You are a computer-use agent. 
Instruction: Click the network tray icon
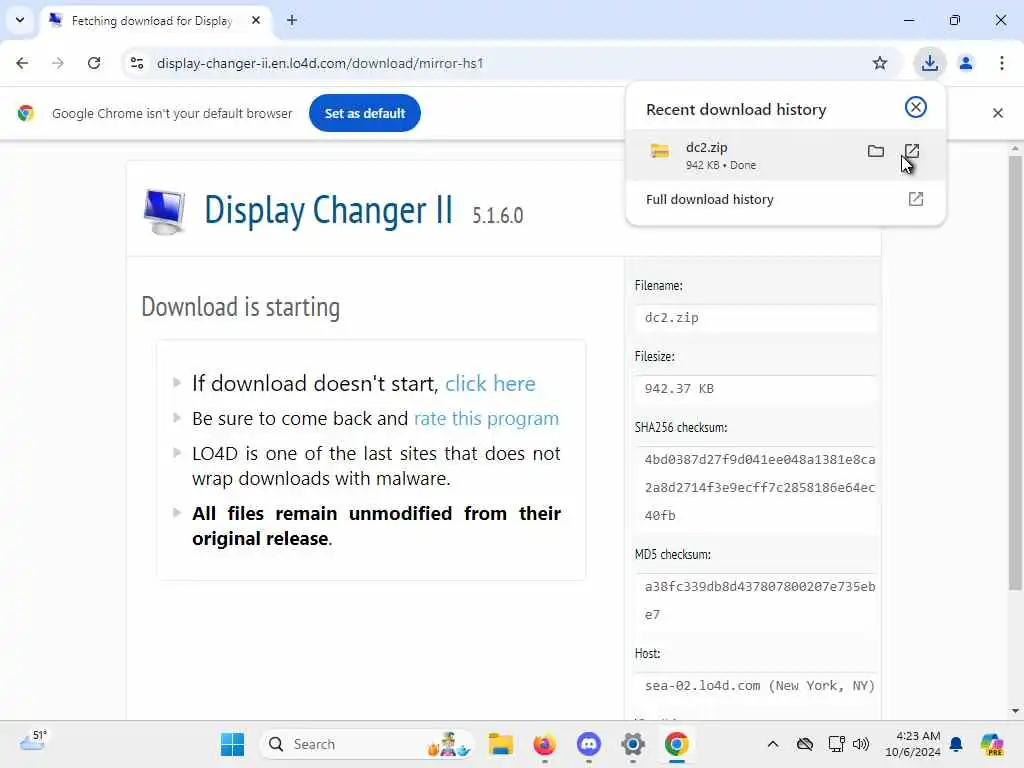point(836,744)
